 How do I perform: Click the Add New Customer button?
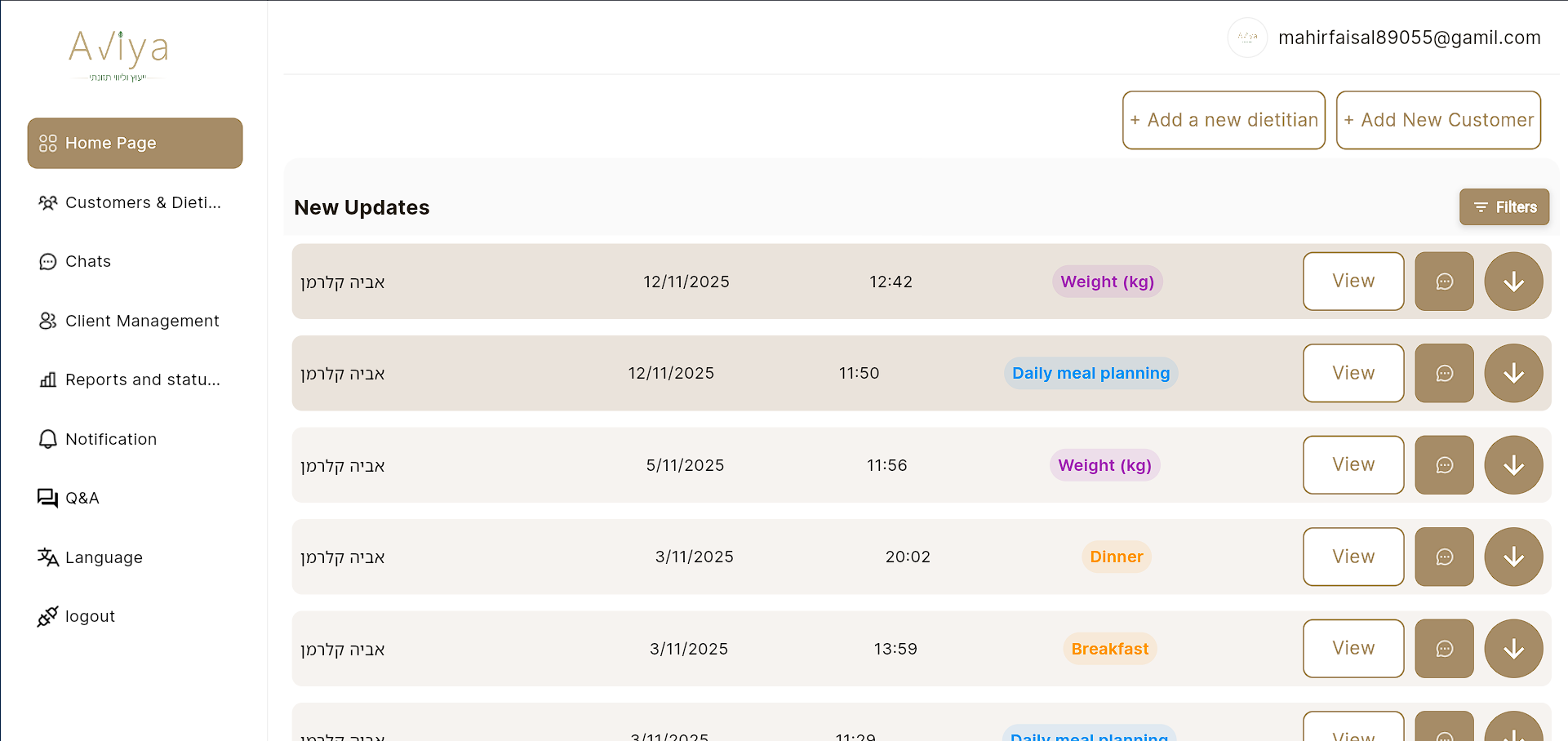(1437, 120)
